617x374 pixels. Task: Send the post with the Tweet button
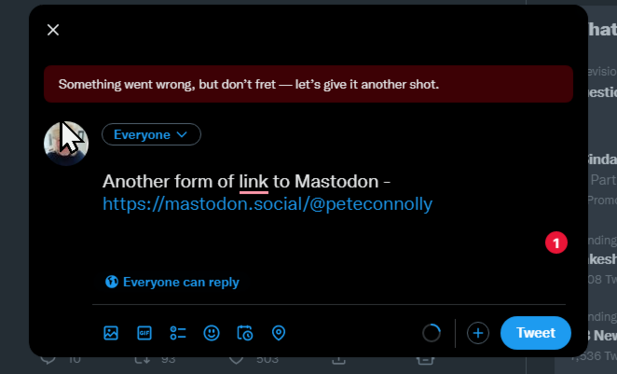pyautogui.click(x=536, y=333)
